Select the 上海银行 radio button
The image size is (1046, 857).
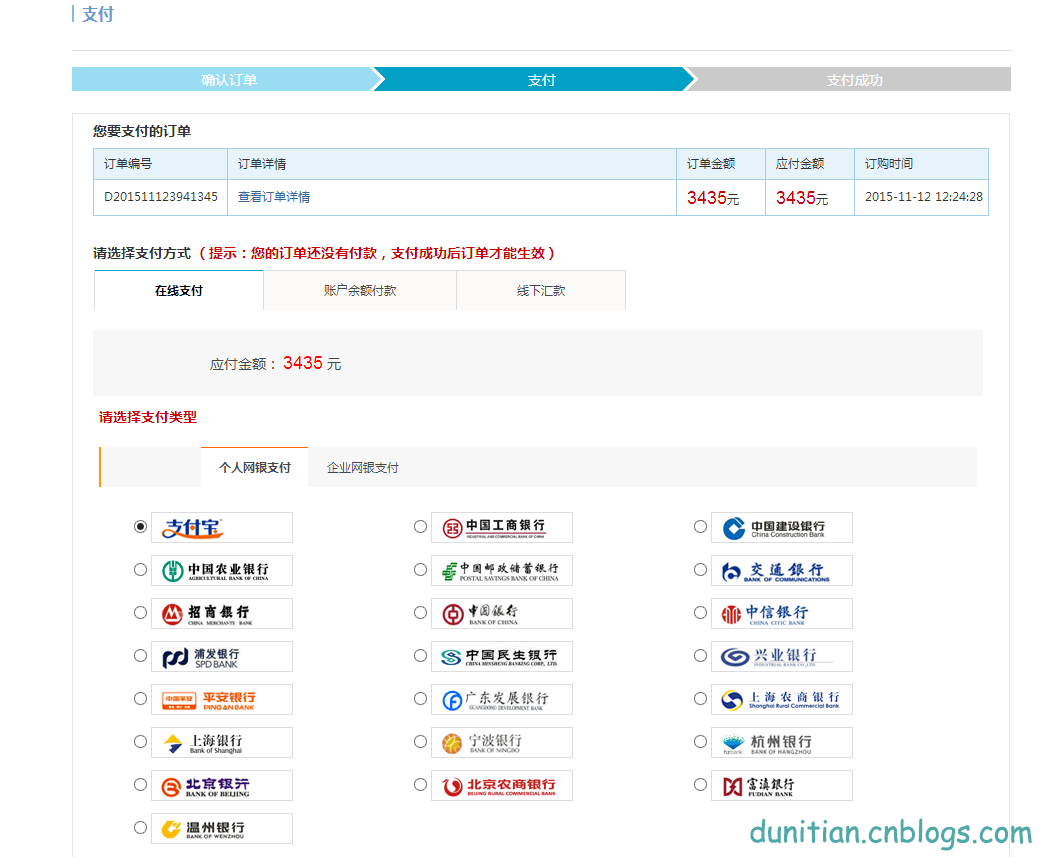click(x=140, y=742)
